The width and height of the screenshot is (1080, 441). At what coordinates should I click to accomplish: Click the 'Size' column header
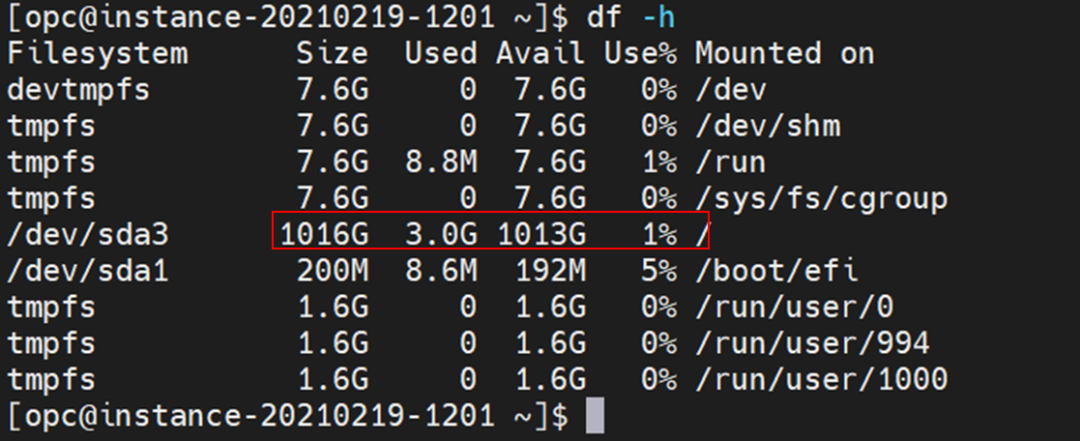click(332, 54)
